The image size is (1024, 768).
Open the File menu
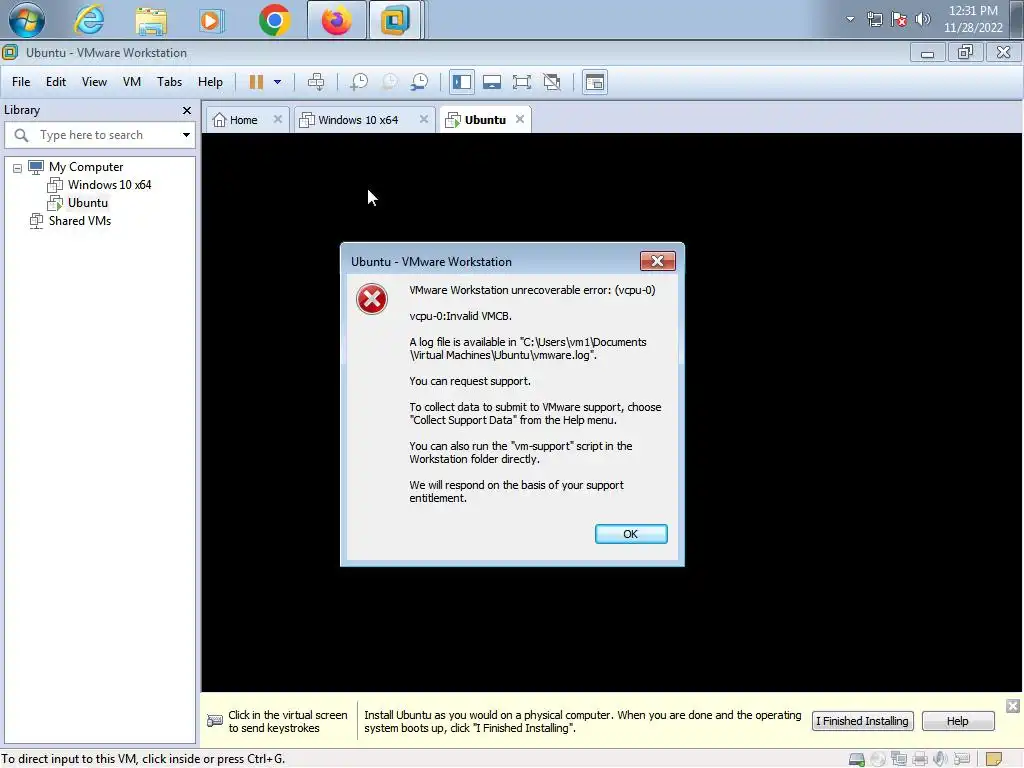click(x=21, y=82)
